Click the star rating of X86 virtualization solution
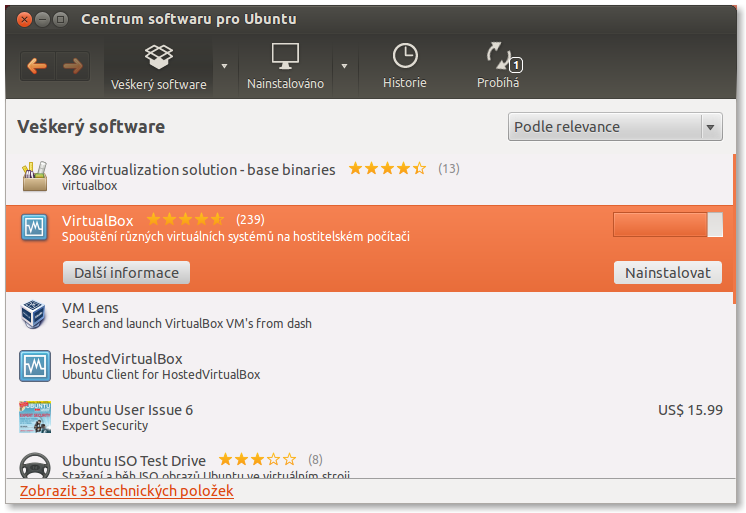 [x=387, y=168]
